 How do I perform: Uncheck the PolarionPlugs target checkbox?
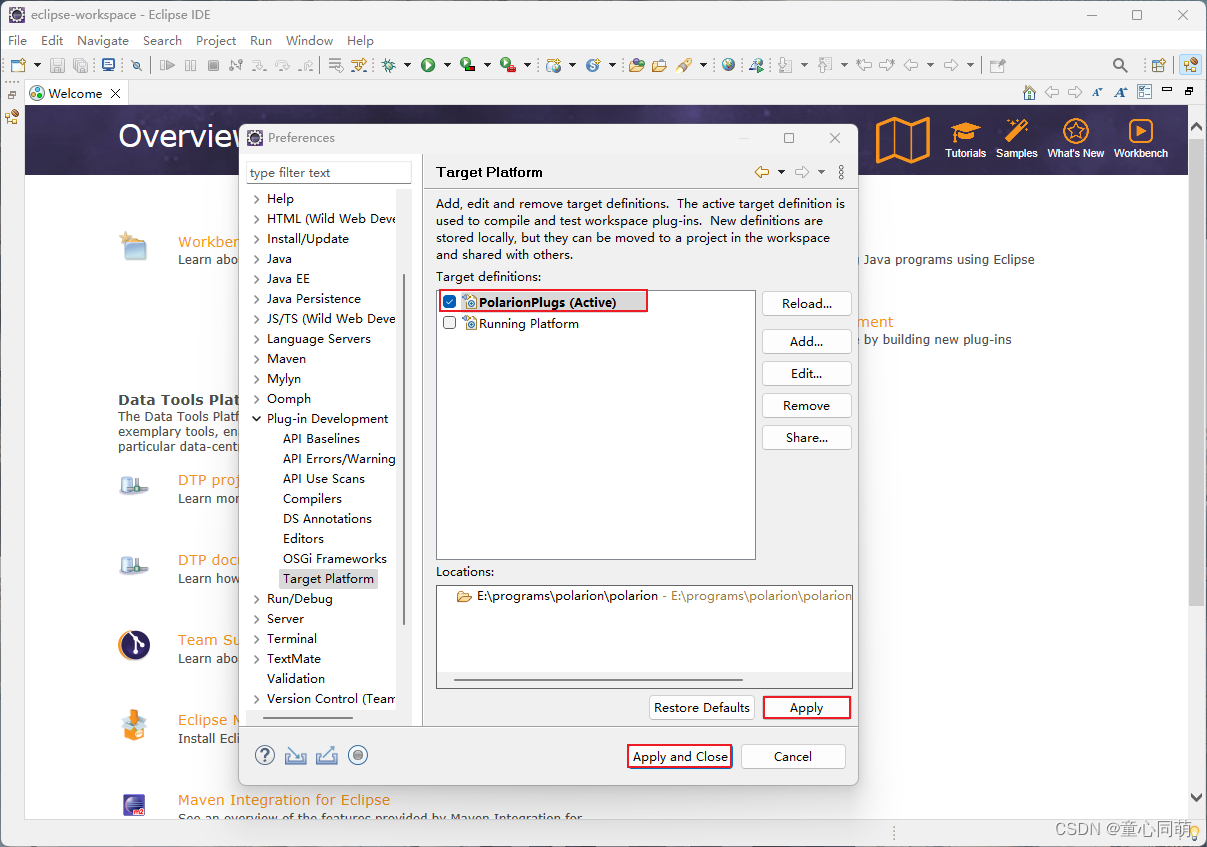450,302
